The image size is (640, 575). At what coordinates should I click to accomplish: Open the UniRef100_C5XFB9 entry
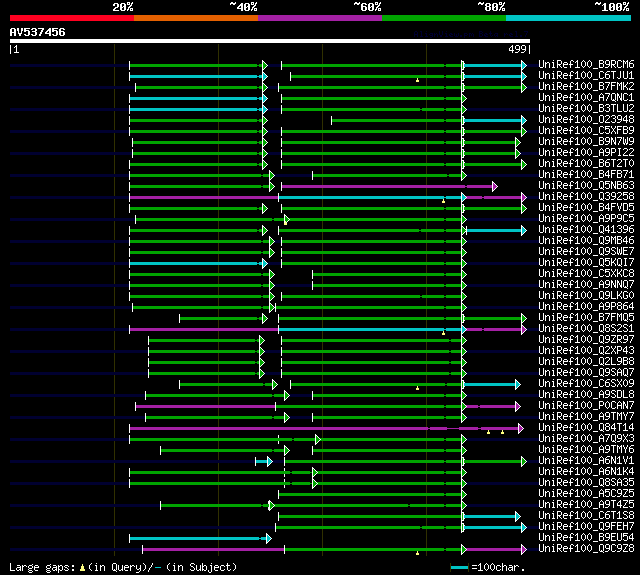[x=586, y=131]
